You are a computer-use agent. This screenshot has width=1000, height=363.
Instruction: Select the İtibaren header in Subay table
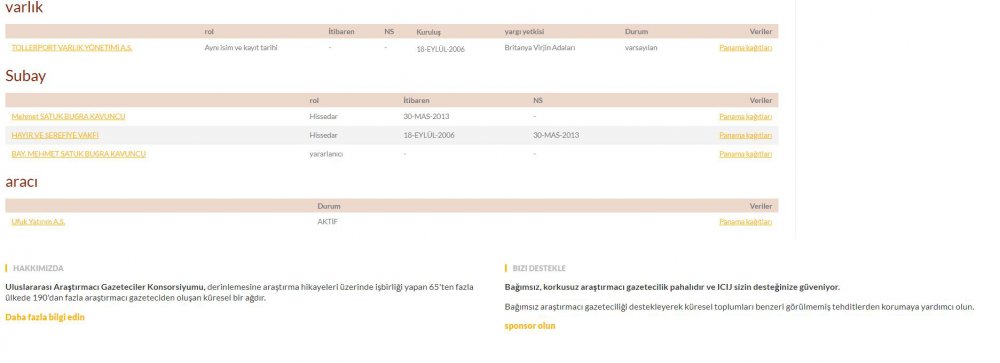416,101
